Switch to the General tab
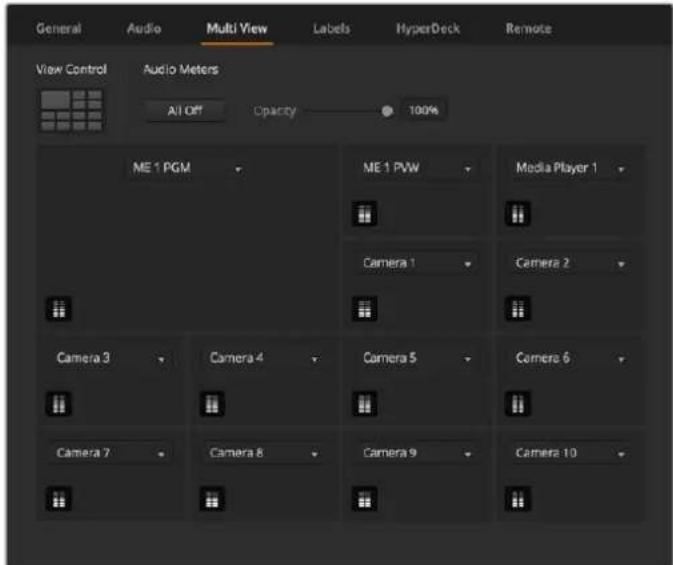 coord(59,29)
